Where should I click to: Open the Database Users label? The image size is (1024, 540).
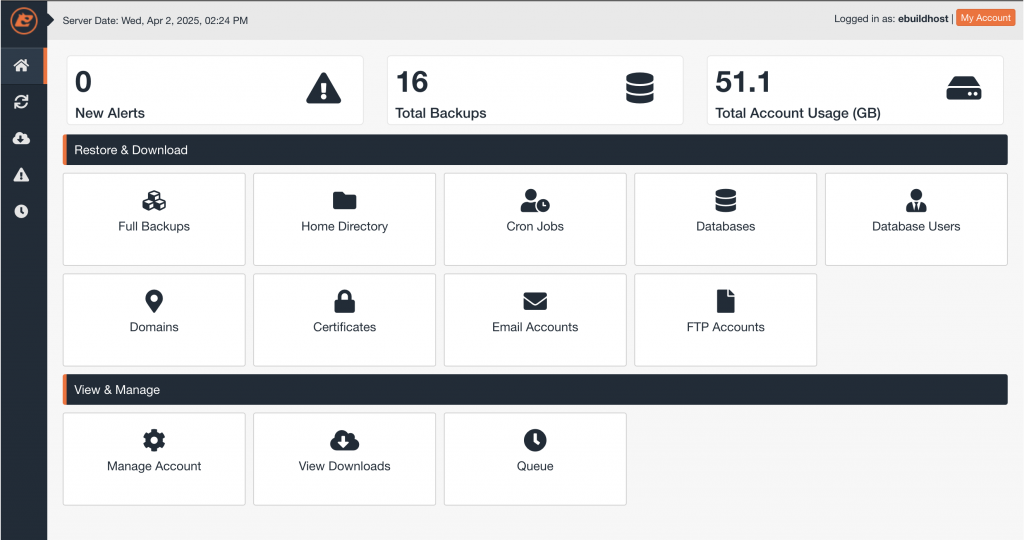point(916,227)
